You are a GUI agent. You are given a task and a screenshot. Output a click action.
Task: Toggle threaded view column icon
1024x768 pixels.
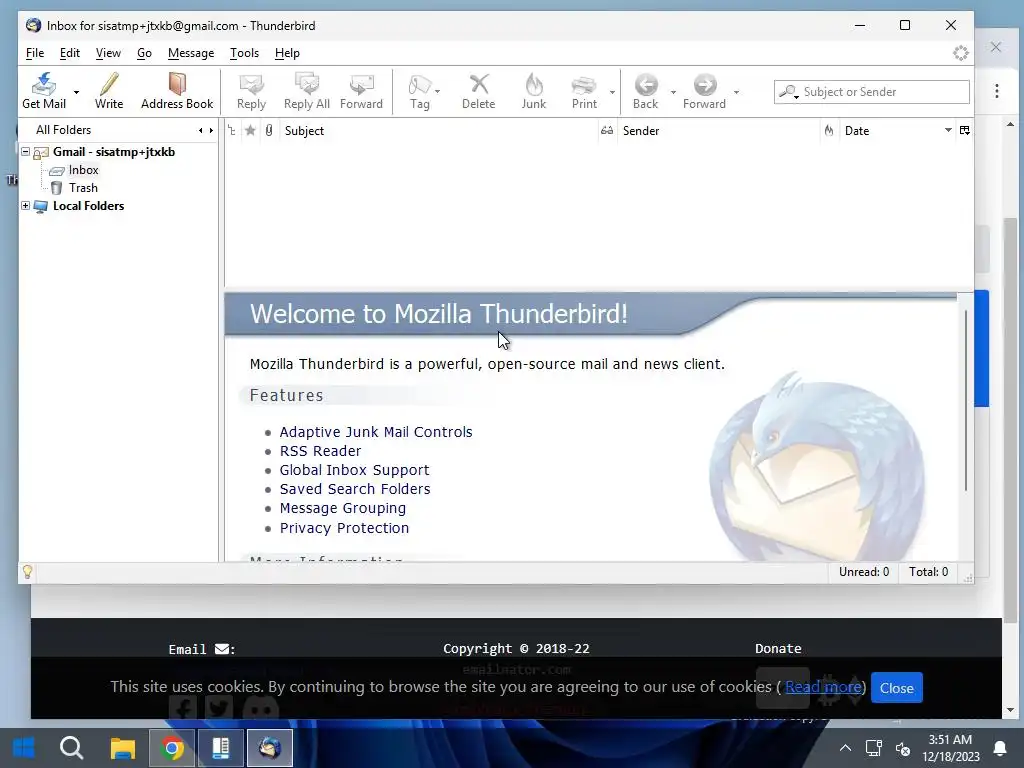tap(232, 131)
